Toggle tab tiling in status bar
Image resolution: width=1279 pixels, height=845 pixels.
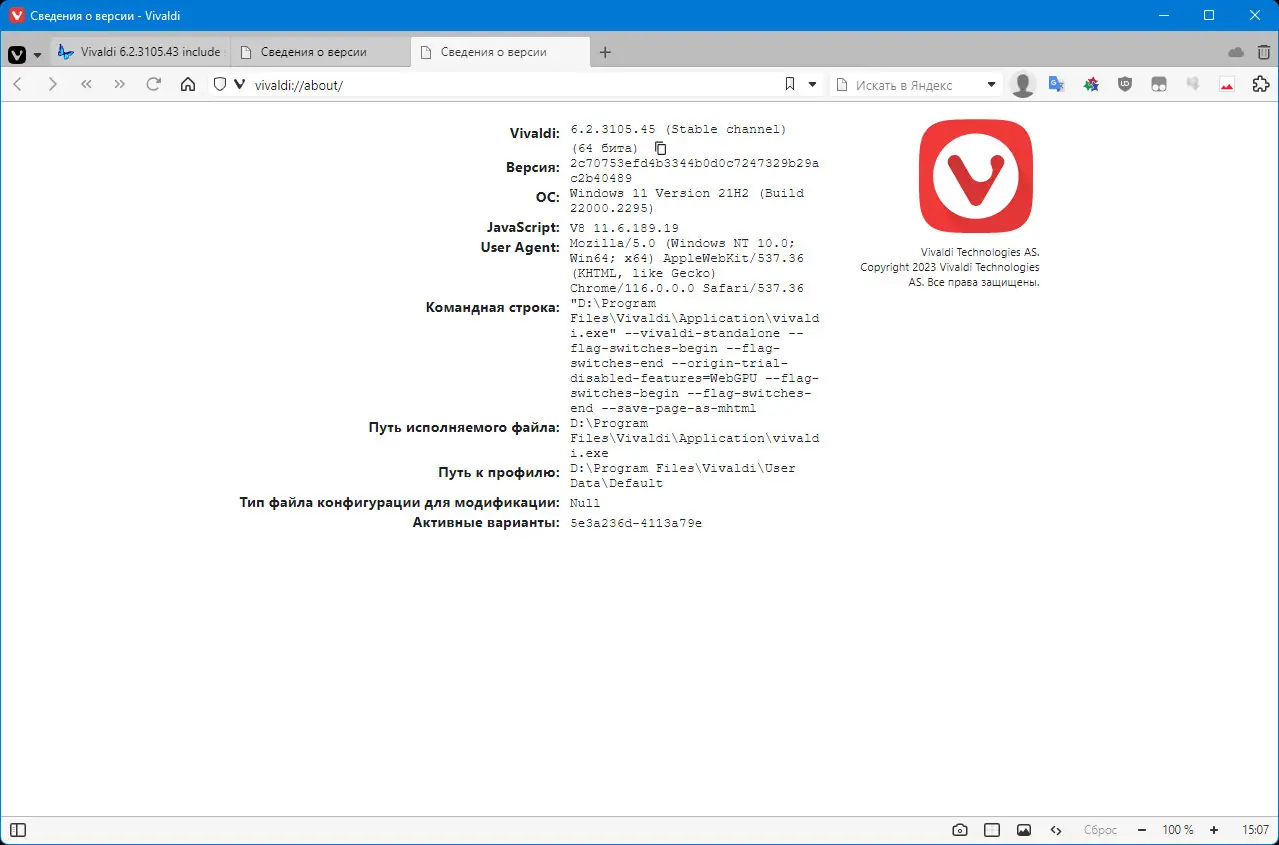992,830
